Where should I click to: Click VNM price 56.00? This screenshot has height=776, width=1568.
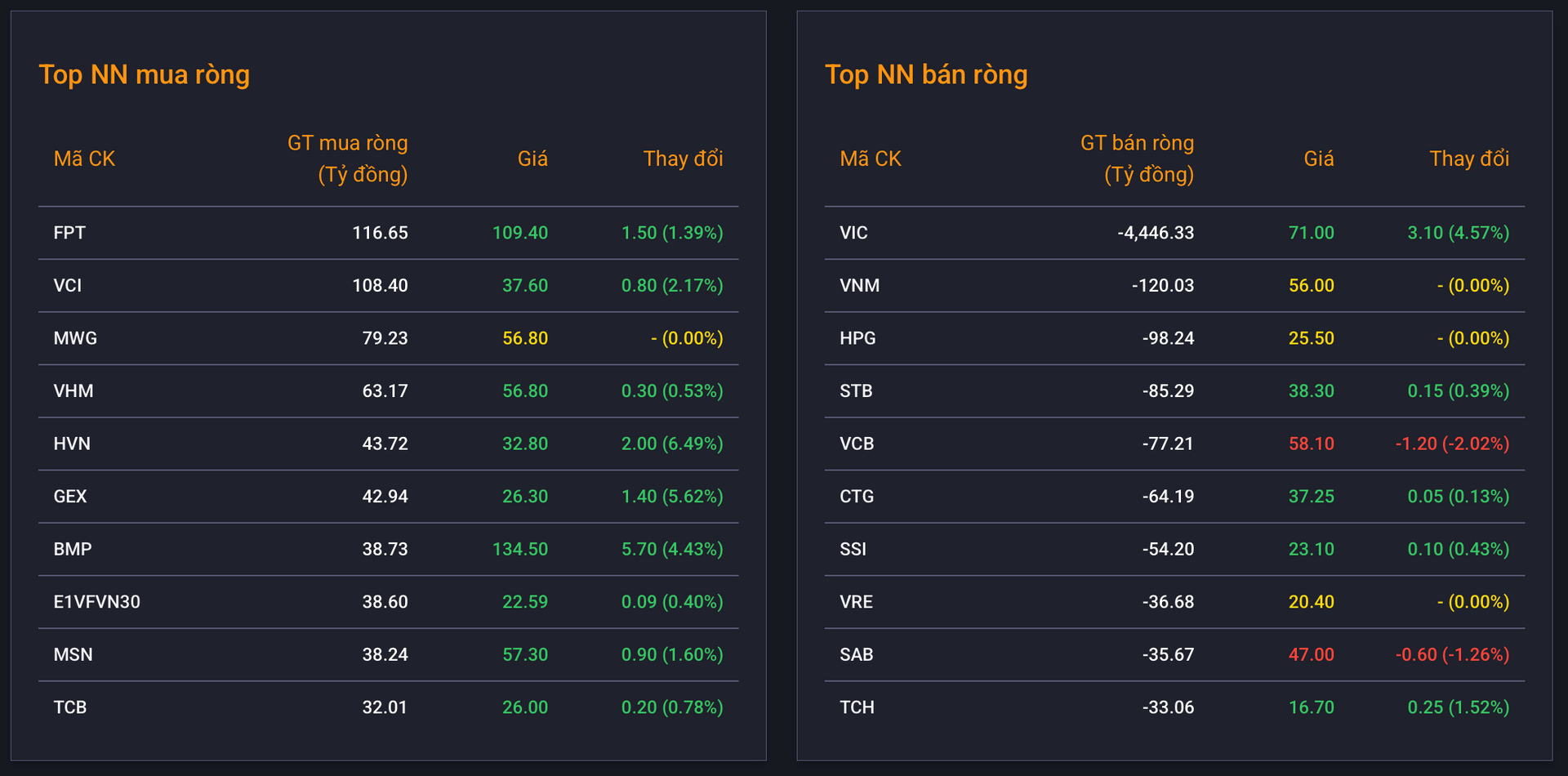pos(1312,286)
